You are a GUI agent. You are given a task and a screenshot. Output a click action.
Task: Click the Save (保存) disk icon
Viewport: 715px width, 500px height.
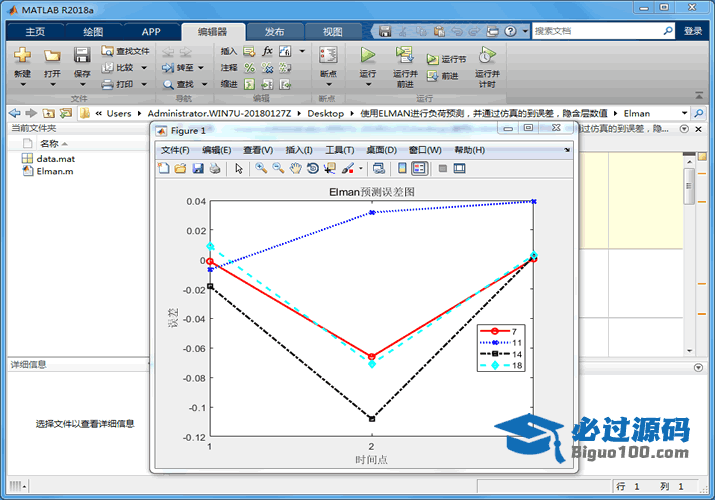pyautogui.click(x=82, y=56)
